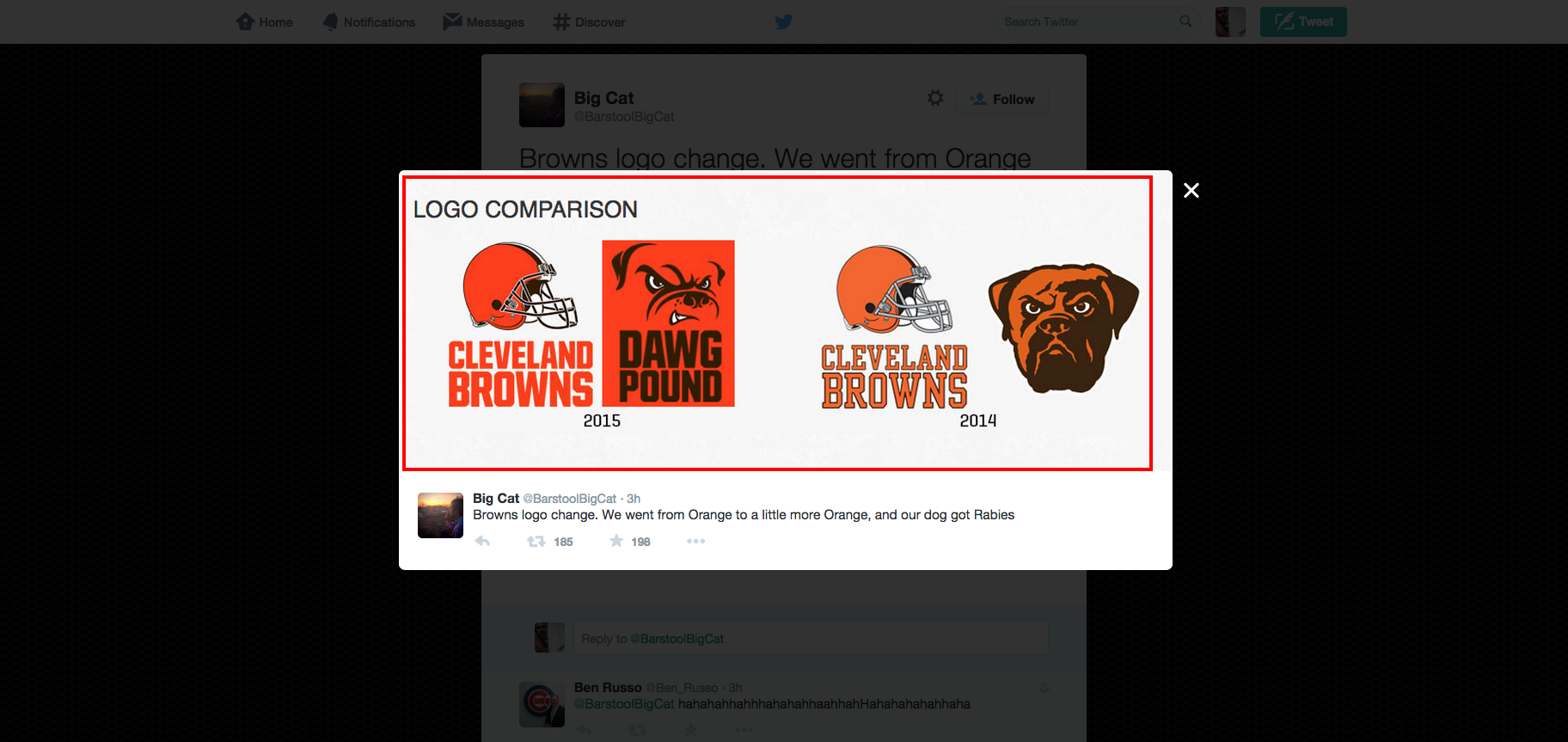Favorite using the star icon beside 198
Image resolution: width=1568 pixels, height=742 pixels.
tap(616, 541)
